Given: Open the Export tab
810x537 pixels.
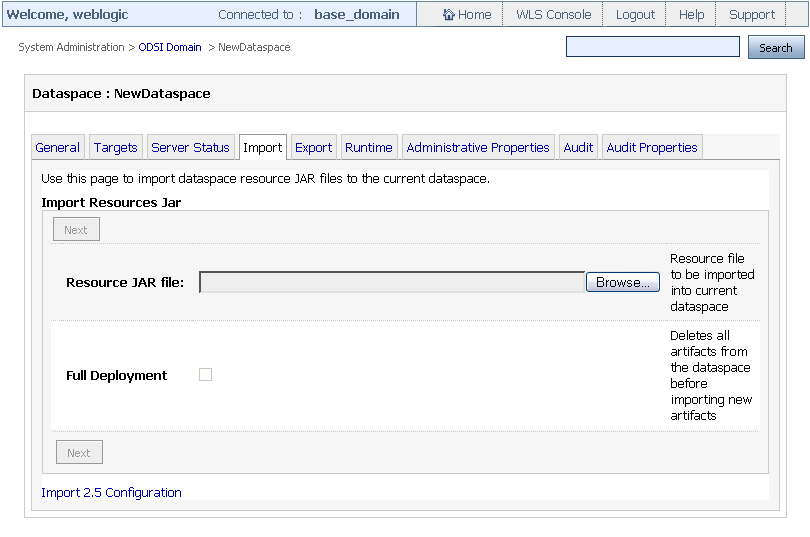Looking at the screenshot, I should (313, 148).
